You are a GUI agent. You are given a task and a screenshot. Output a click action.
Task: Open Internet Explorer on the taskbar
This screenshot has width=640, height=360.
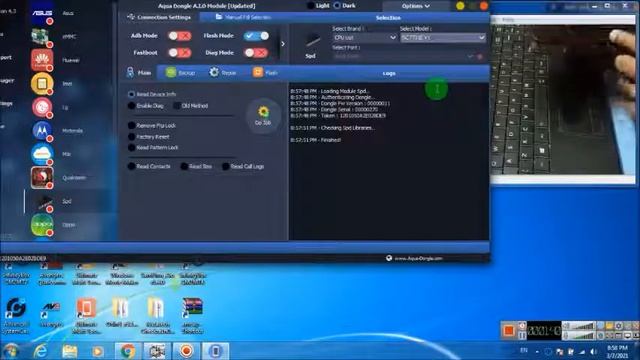pos(40,351)
